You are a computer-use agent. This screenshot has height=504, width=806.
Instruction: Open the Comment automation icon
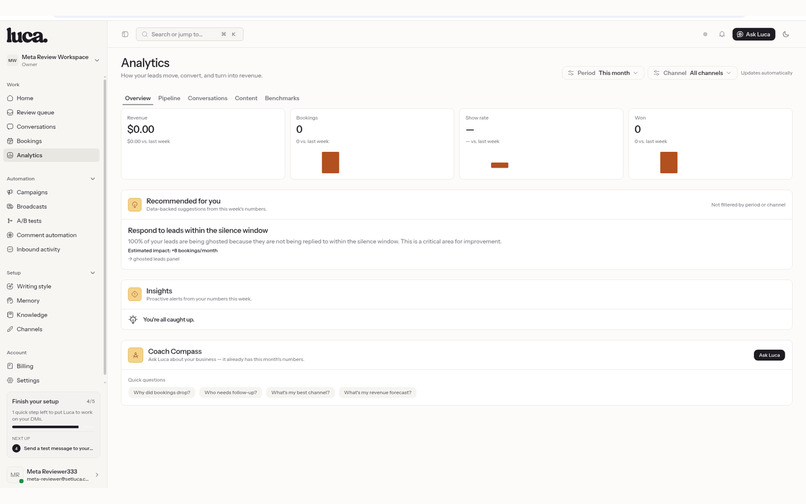coord(10,235)
